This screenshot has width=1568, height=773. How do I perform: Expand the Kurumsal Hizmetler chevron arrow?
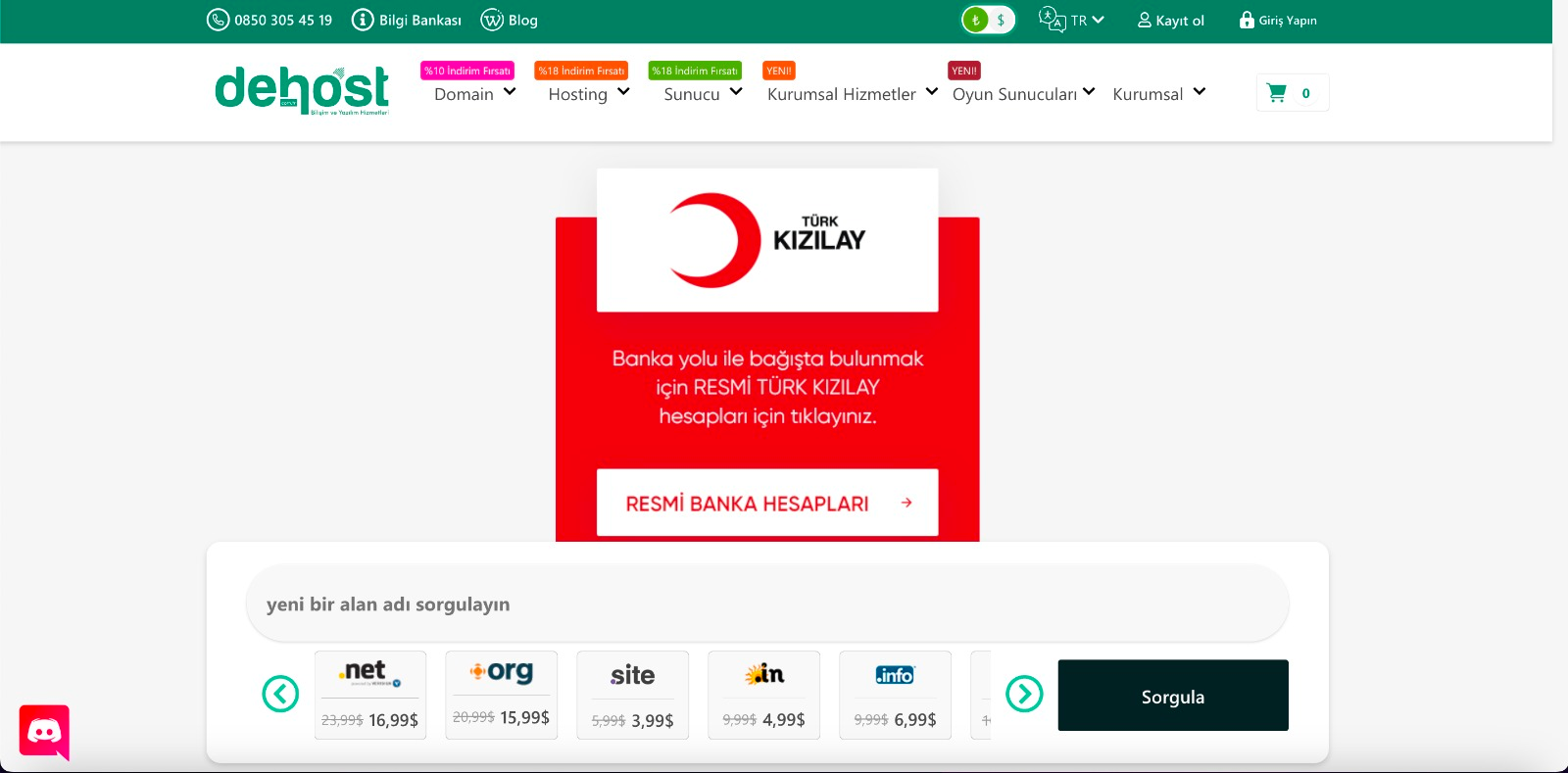(932, 92)
